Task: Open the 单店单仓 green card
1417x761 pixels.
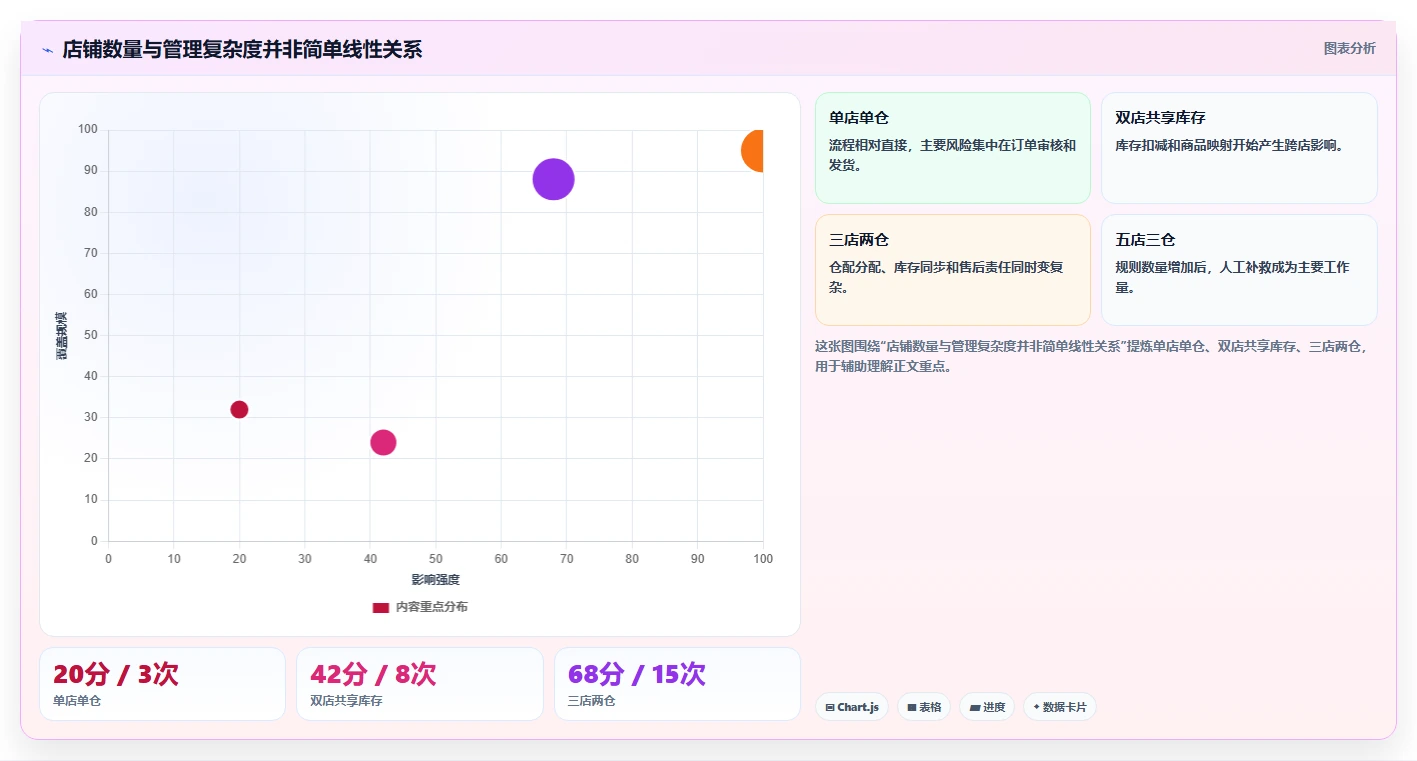Action: pos(952,148)
